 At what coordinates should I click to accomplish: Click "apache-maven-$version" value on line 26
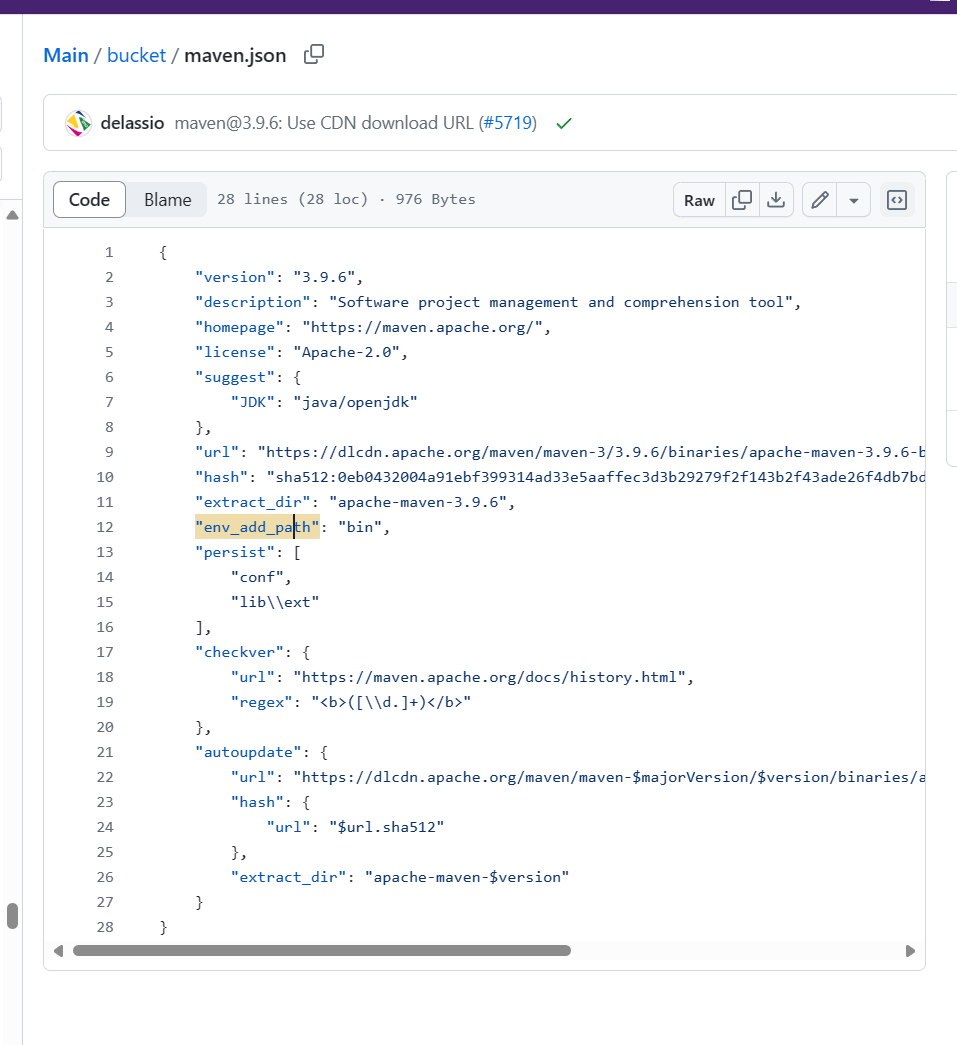point(467,877)
